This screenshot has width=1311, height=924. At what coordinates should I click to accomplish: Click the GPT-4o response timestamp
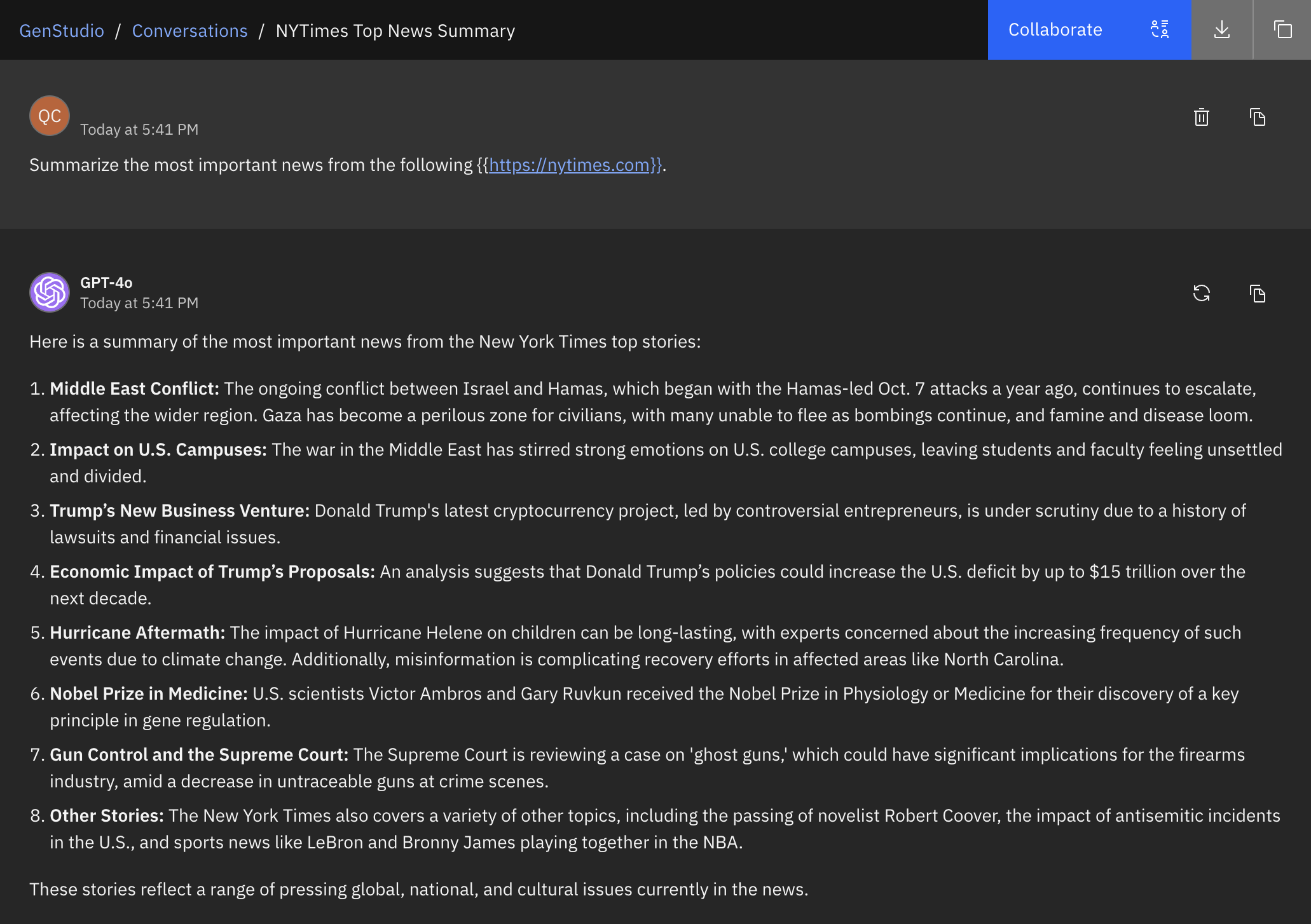139,303
